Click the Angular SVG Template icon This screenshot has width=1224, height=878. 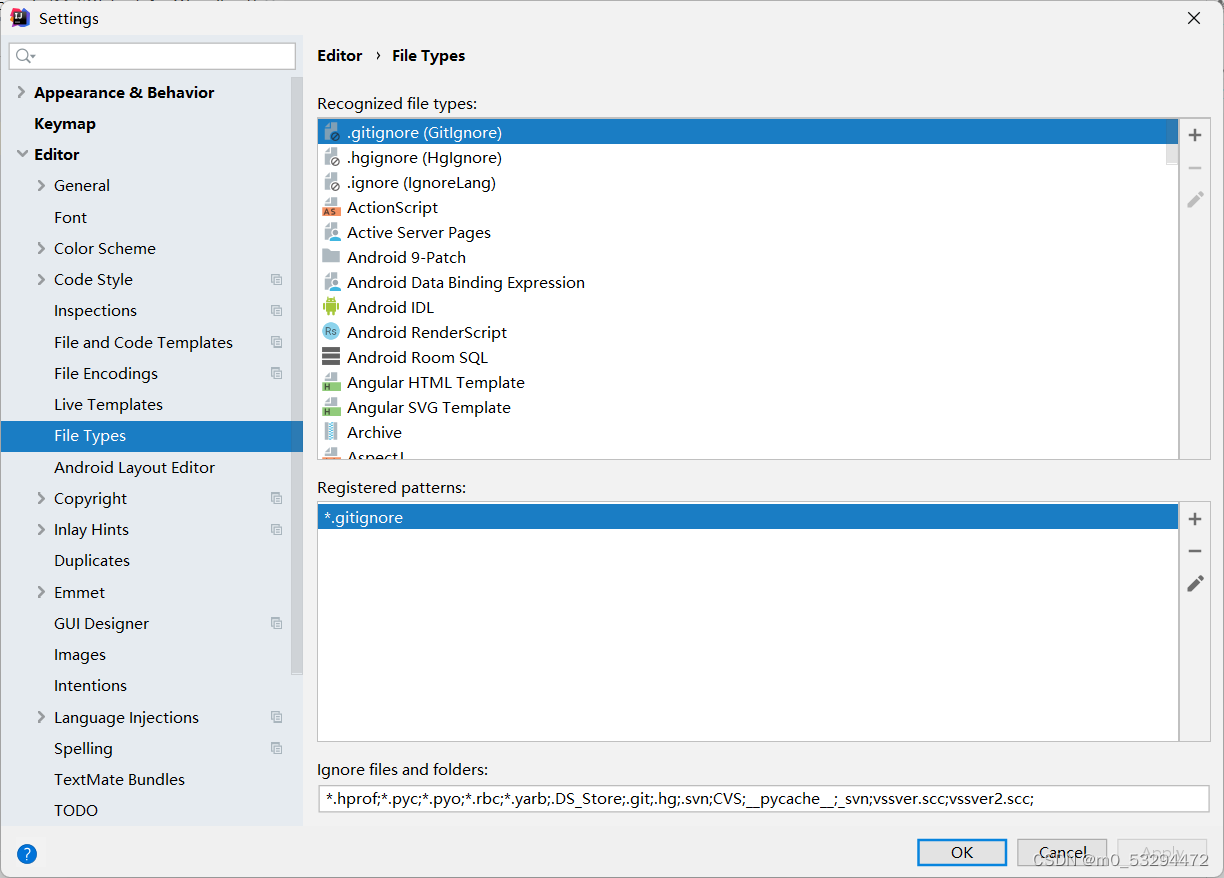click(x=331, y=407)
